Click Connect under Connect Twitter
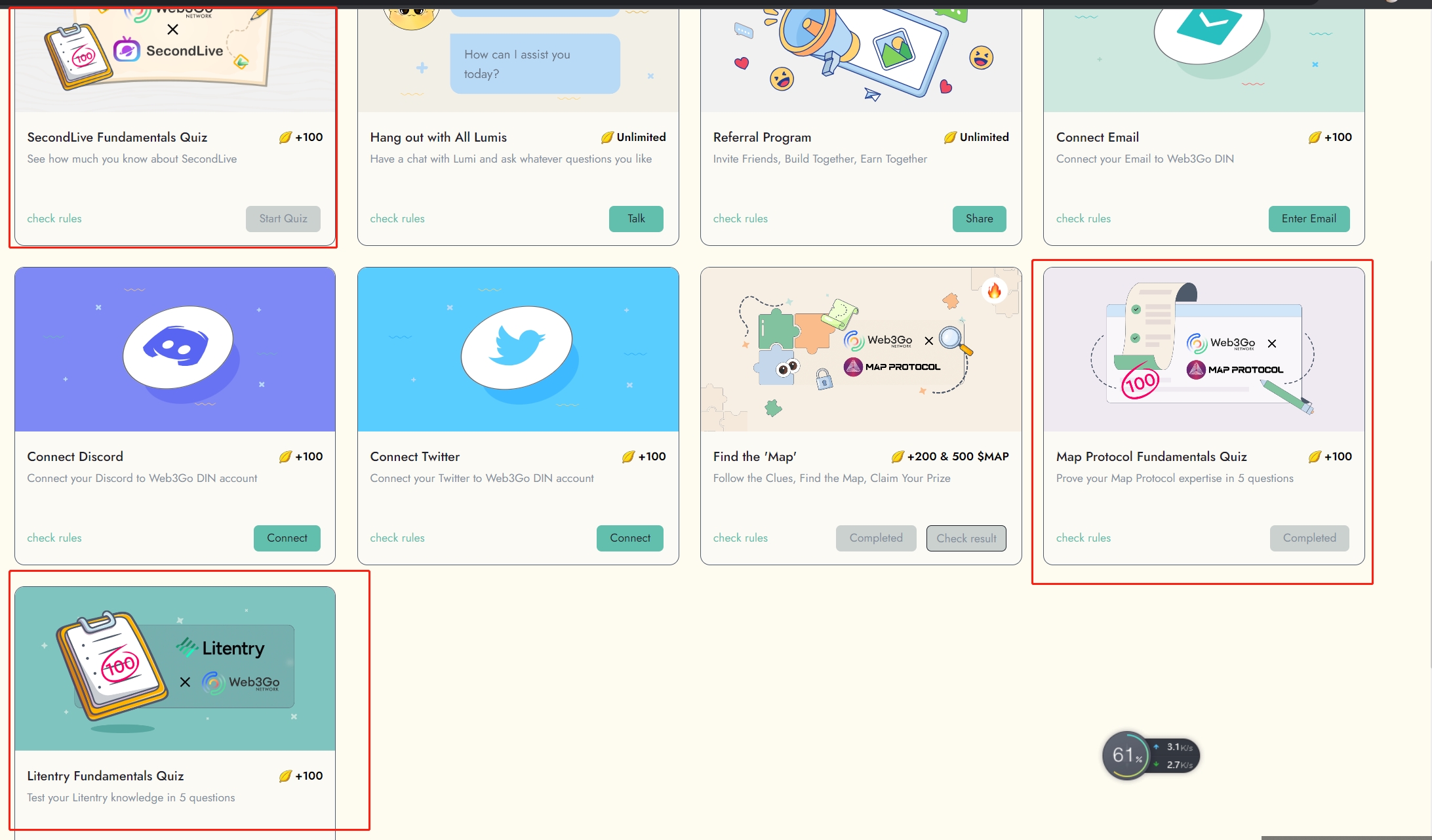Screen dimensions: 1432x840 click(629, 538)
